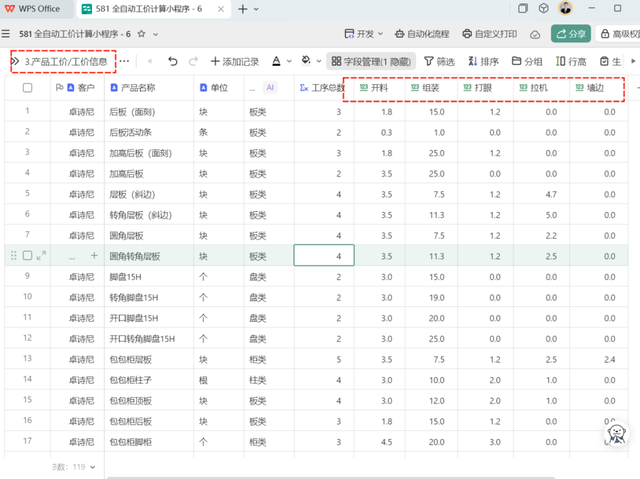The image size is (640, 479).
Task: Open the new tab plus button
Action: coord(243,9)
